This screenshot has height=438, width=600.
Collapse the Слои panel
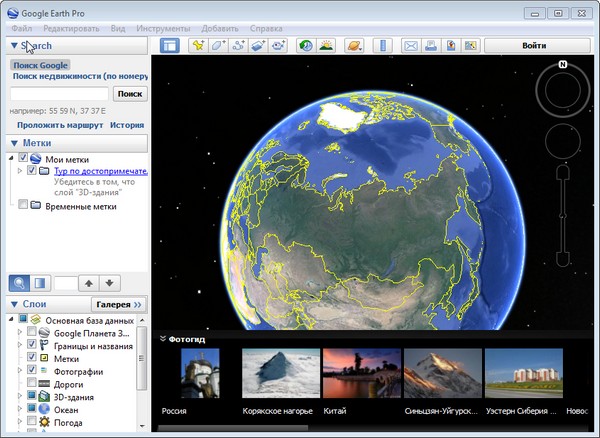pos(13,304)
